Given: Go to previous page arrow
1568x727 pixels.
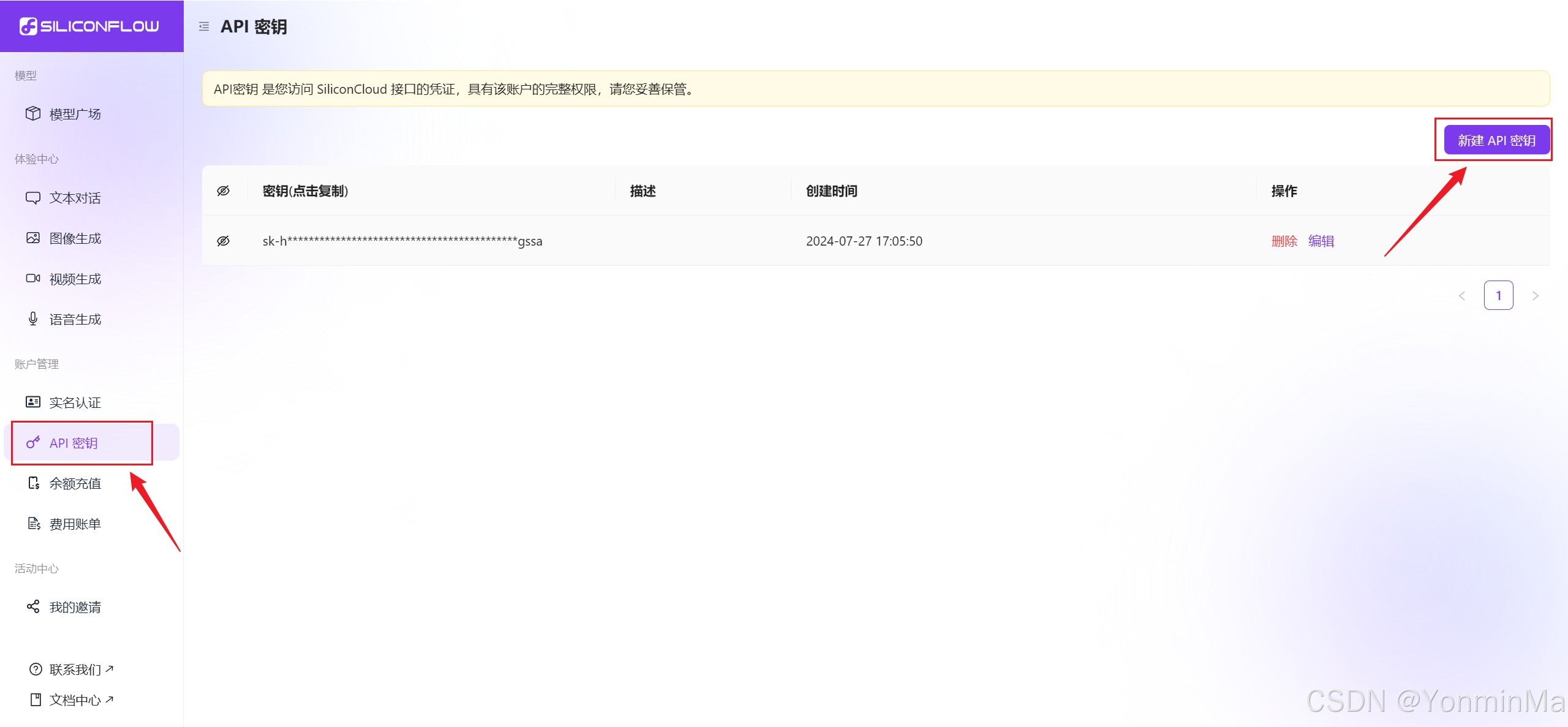Looking at the screenshot, I should tap(1462, 296).
